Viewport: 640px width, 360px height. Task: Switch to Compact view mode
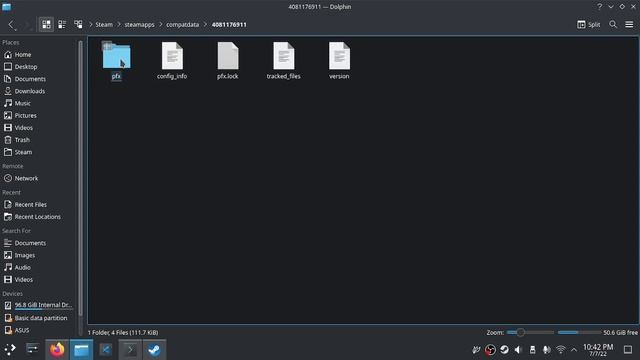62,24
